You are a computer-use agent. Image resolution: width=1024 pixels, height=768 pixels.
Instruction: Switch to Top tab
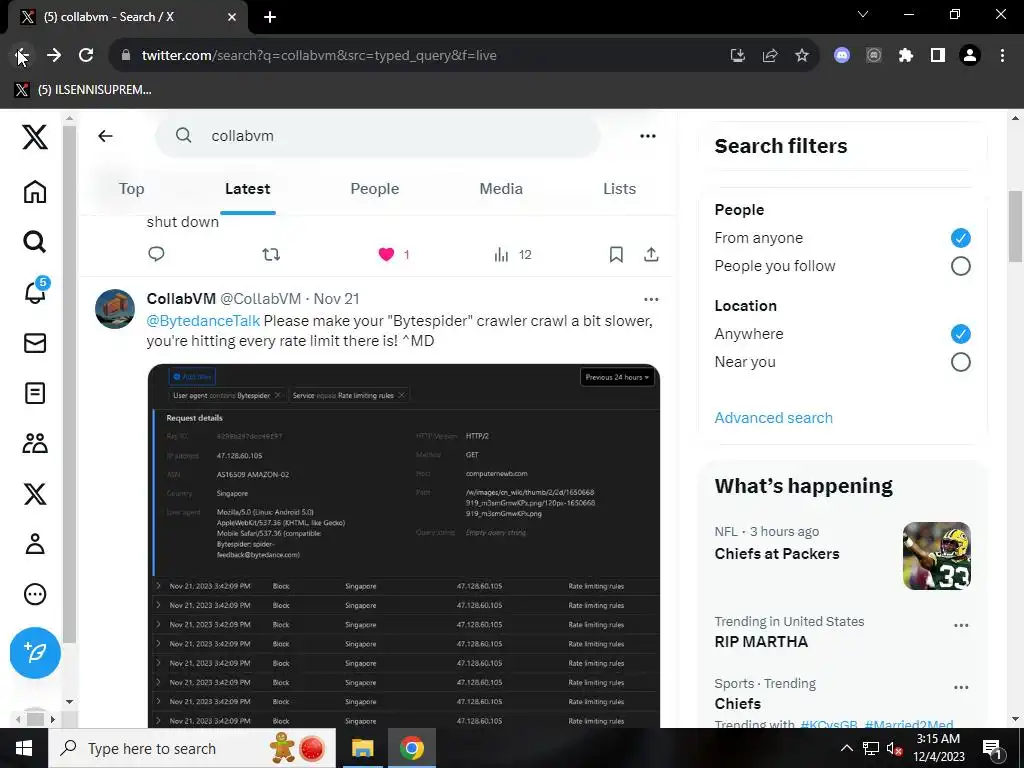[x=131, y=189]
